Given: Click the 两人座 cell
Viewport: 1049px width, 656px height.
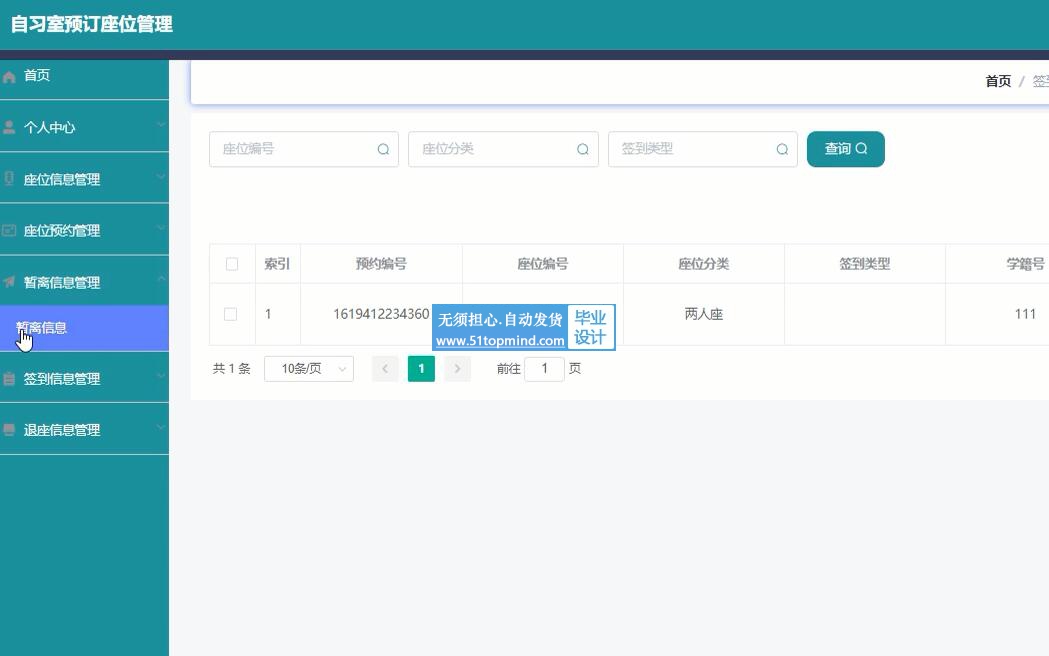Looking at the screenshot, I should tap(704, 314).
